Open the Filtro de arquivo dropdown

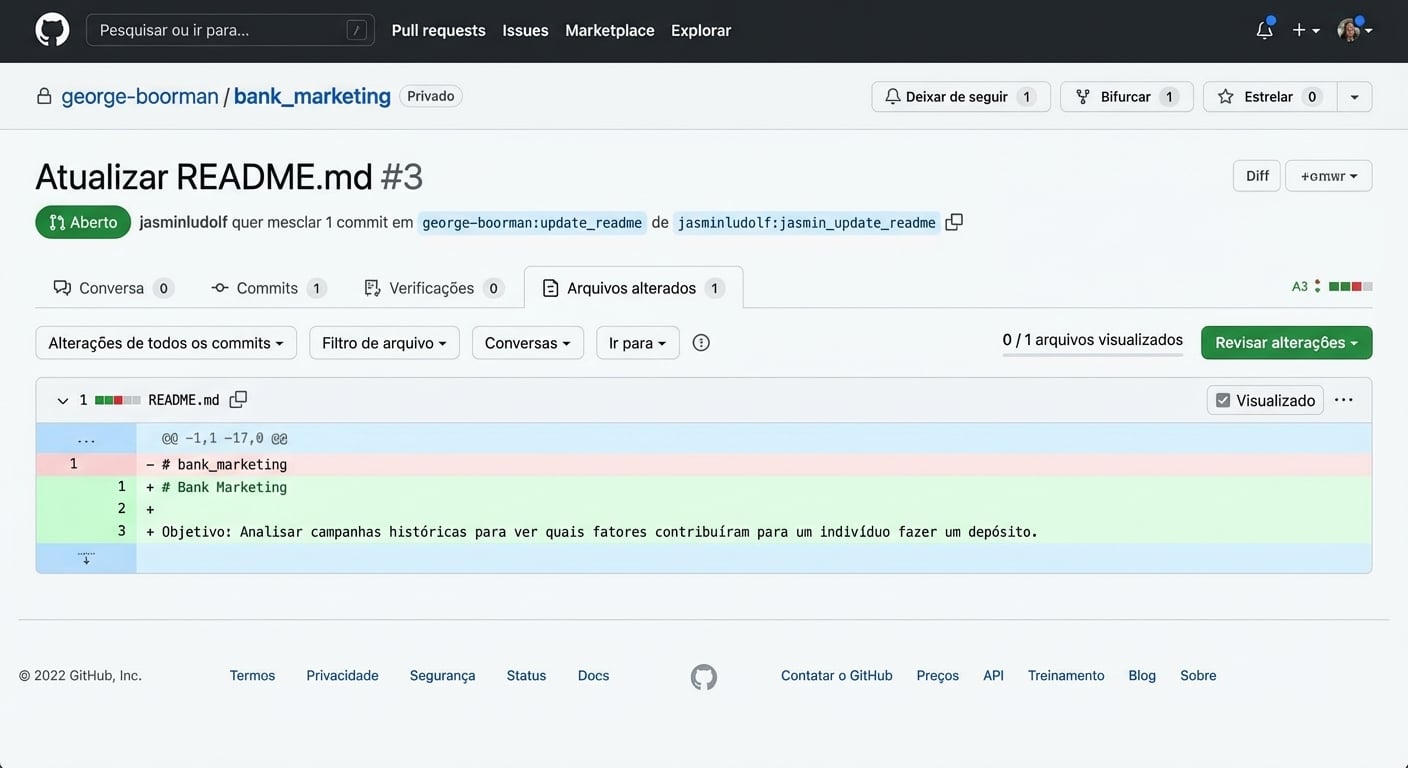click(384, 343)
